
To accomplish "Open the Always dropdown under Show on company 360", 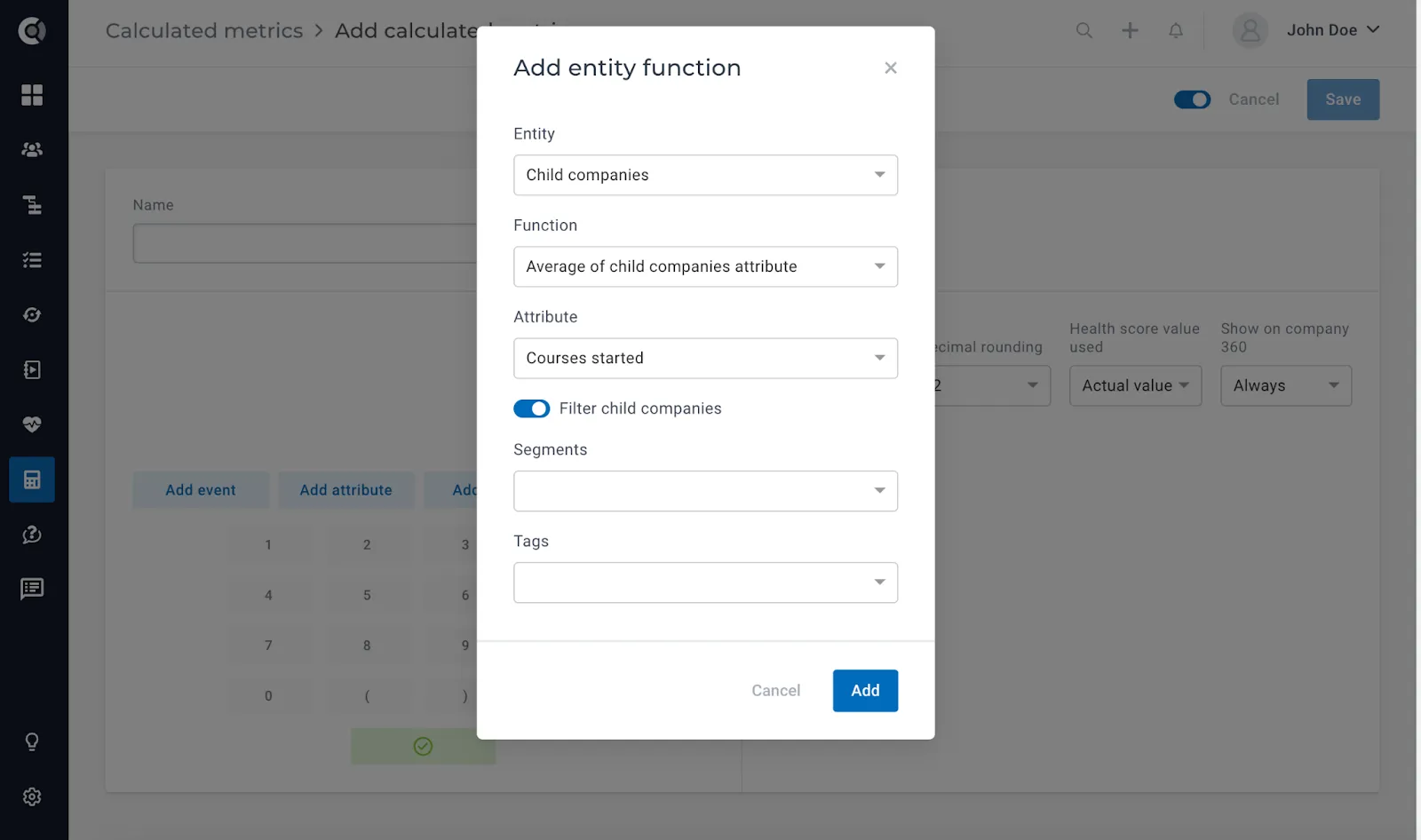I will [x=1286, y=385].
